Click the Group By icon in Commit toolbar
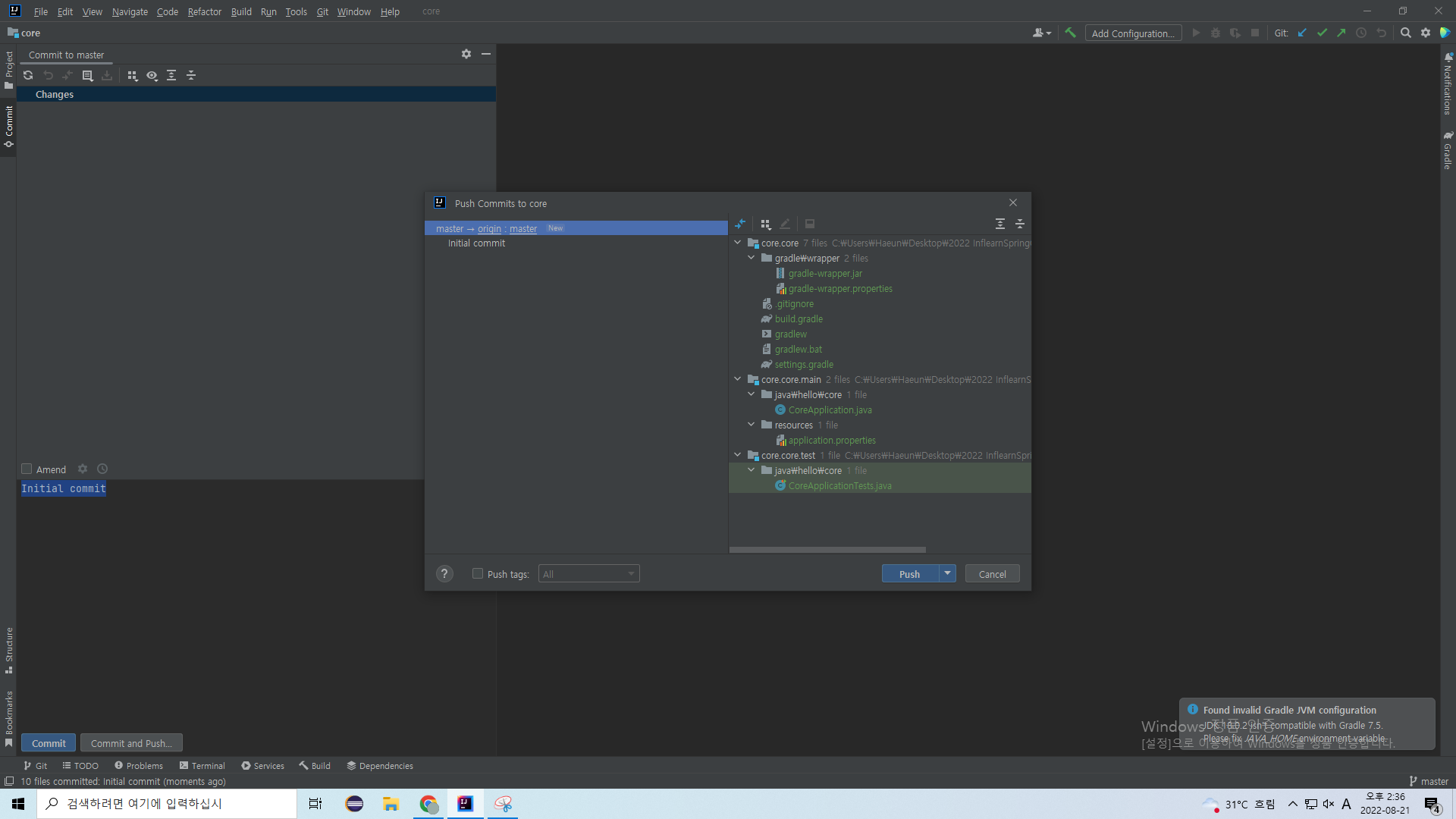Screen dimensions: 1456x819 click(132, 75)
